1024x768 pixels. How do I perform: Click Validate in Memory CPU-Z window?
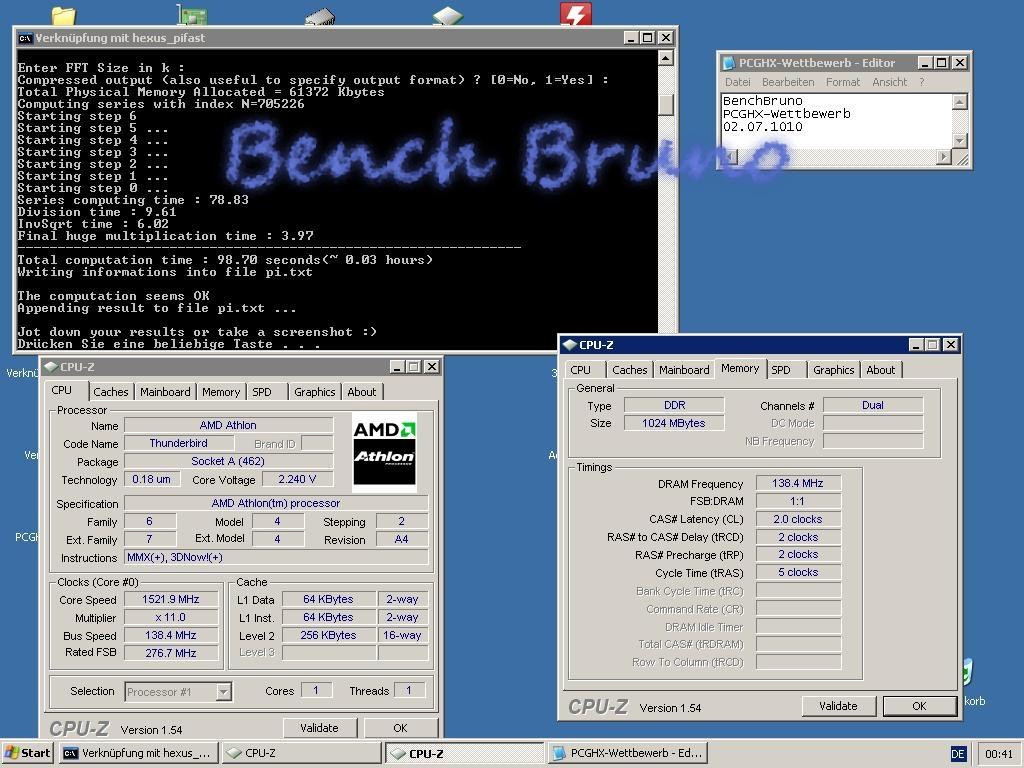point(838,706)
